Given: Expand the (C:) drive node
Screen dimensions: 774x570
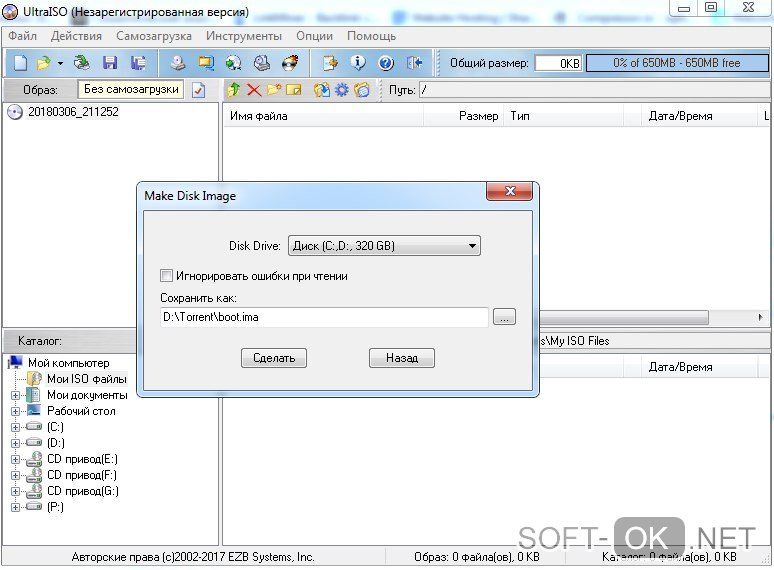Looking at the screenshot, I should point(15,427).
